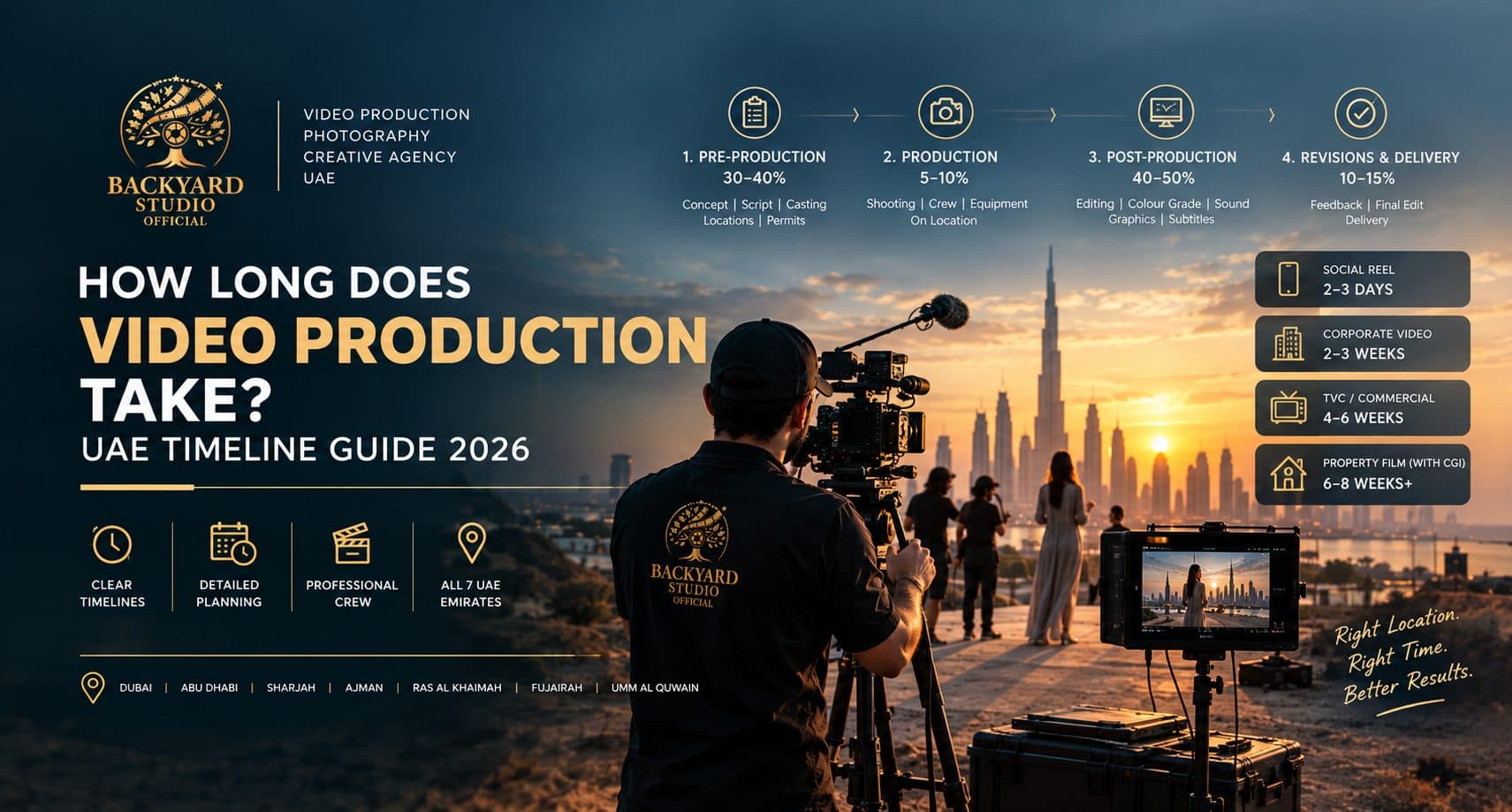Click the '2. PRODUCTION' heading
The width and height of the screenshot is (1512, 812).
click(940, 156)
